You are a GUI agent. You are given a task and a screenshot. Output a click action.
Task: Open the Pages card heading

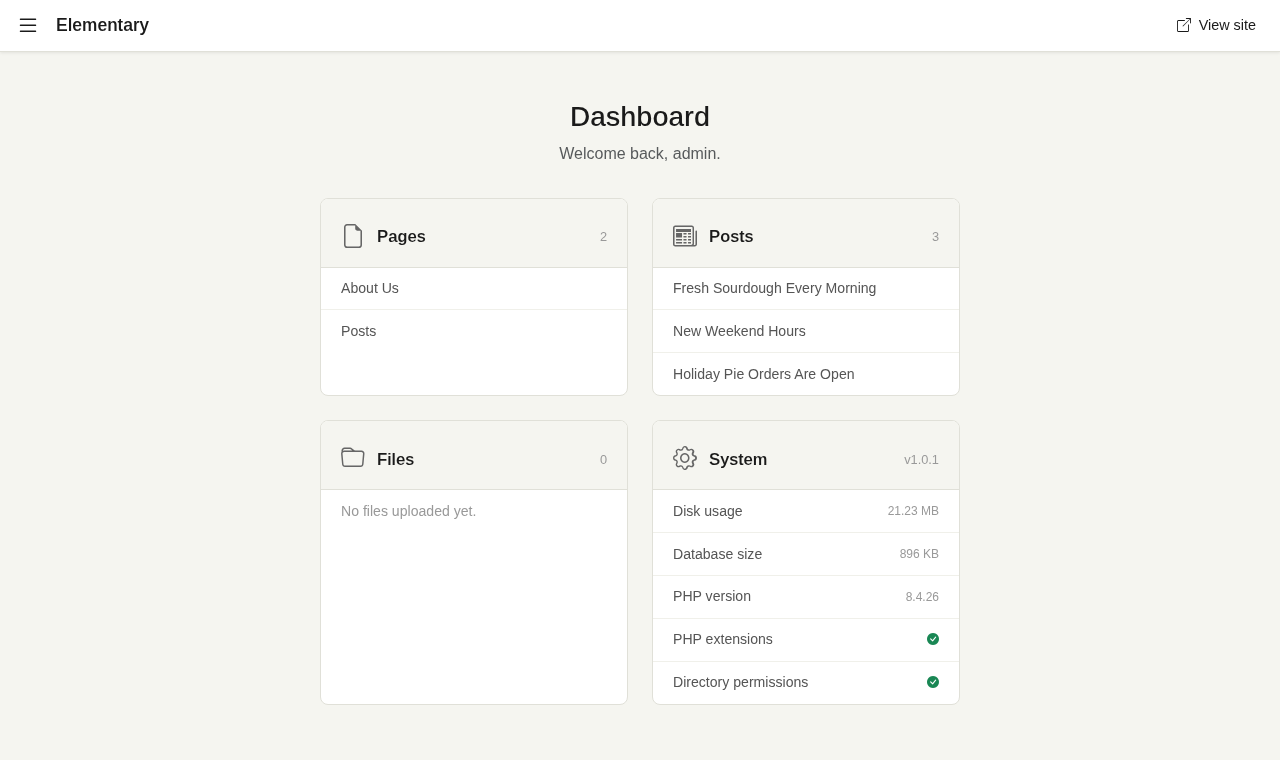[401, 237]
